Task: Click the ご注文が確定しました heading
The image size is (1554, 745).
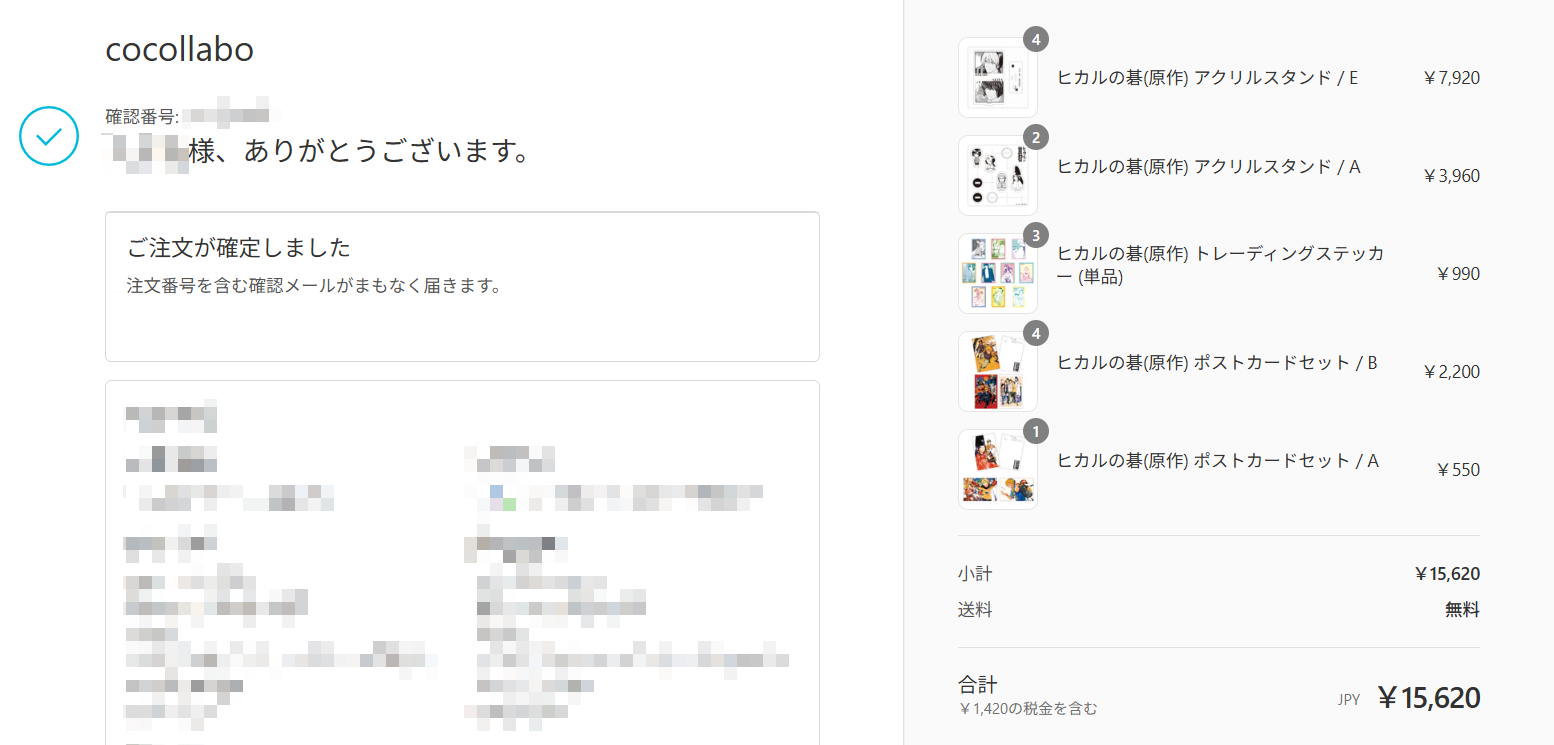Action: (x=239, y=247)
